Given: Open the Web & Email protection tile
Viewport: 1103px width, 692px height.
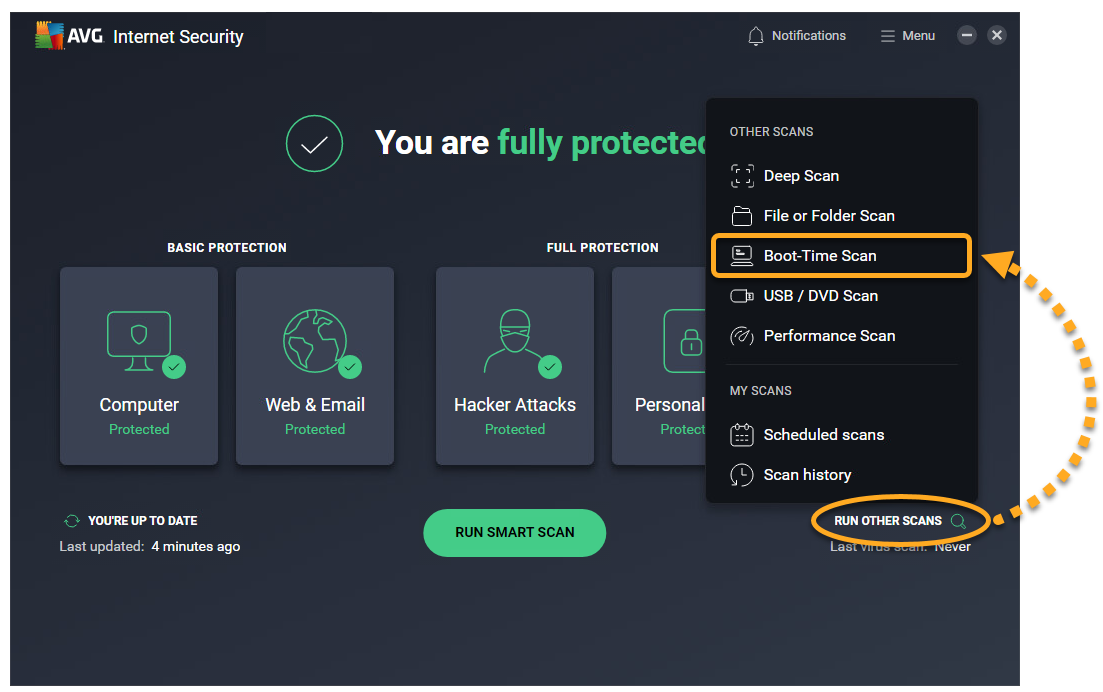Looking at the screenshot, I should (x=315, y=366).
